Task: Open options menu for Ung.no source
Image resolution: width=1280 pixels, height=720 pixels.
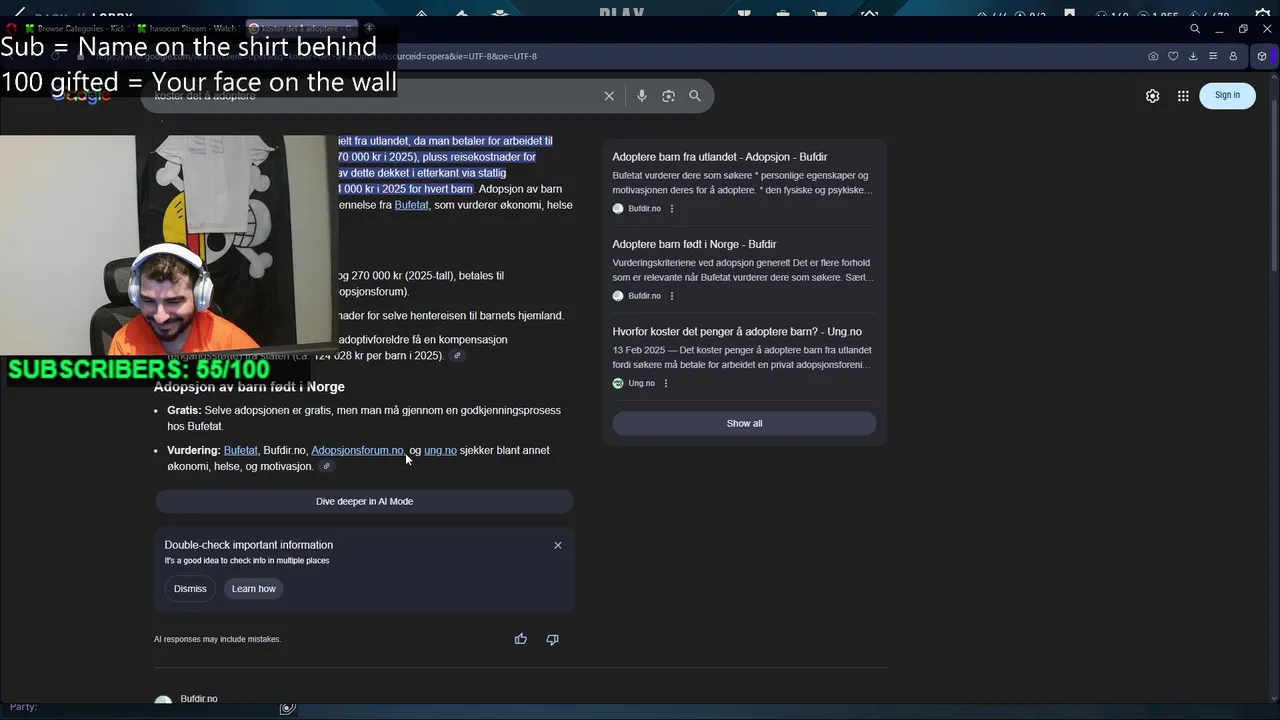Action: [x=666, y=383]
